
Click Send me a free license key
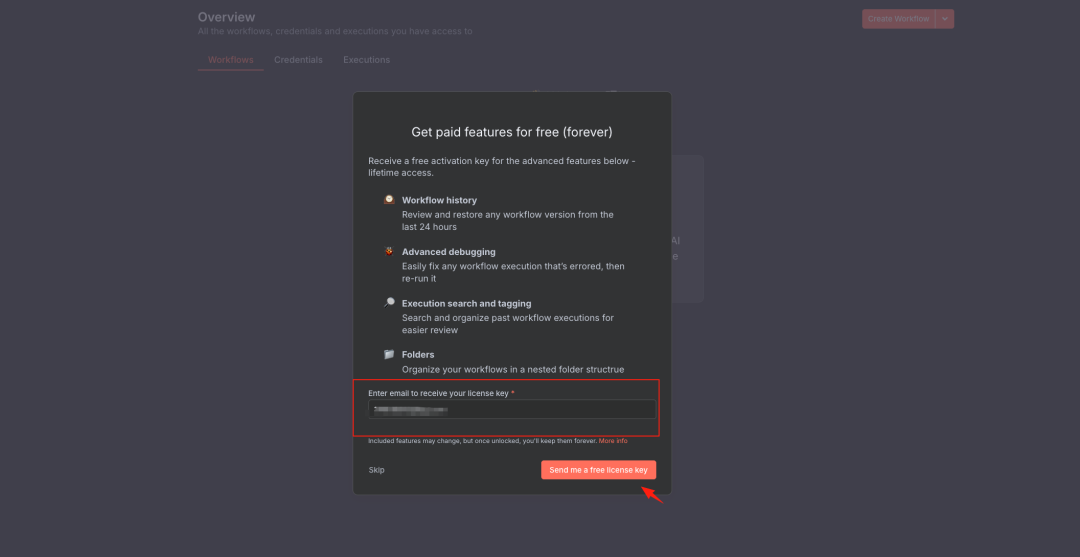[x=599, y=470]
